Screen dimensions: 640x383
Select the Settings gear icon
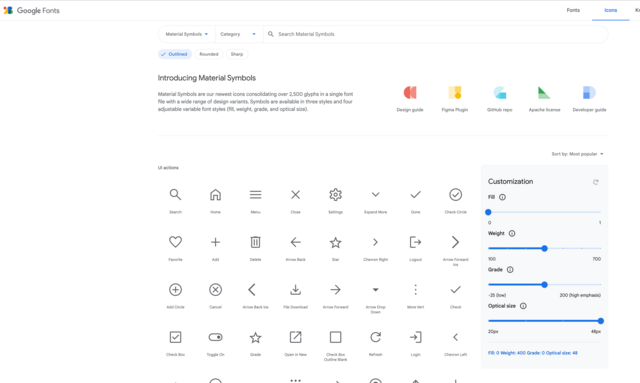(x=336, y=195)
